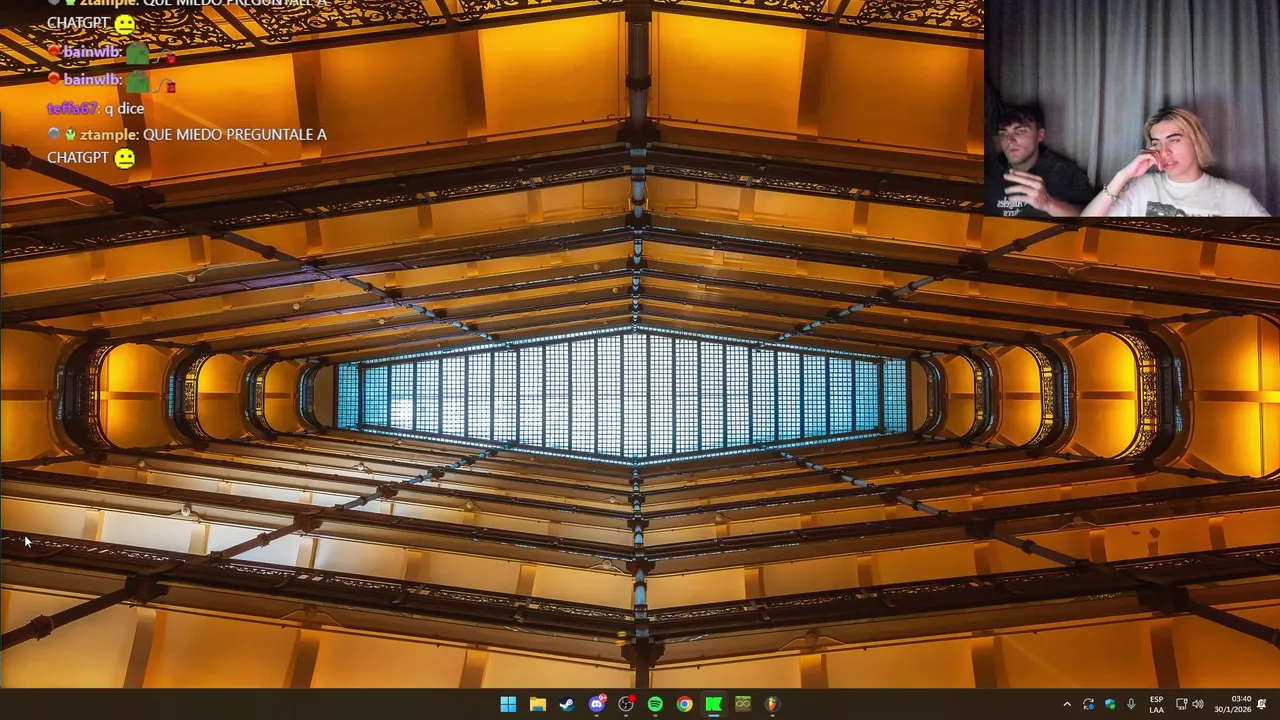1280x720 pixels.
Task: Expand the hidden system tray icons chevron
Action: coord(1067,704)
